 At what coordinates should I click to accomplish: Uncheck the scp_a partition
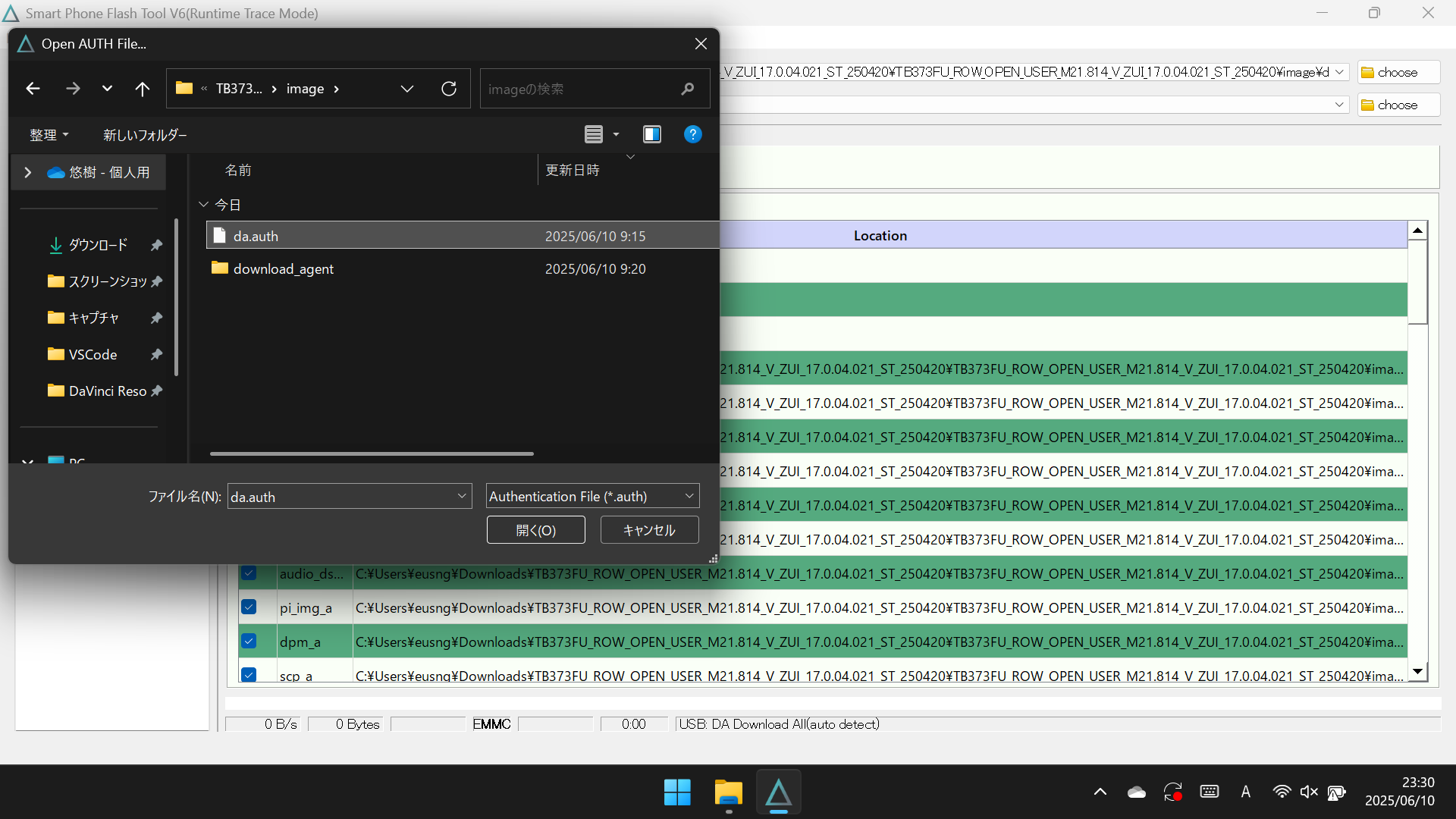click(249, 674)
